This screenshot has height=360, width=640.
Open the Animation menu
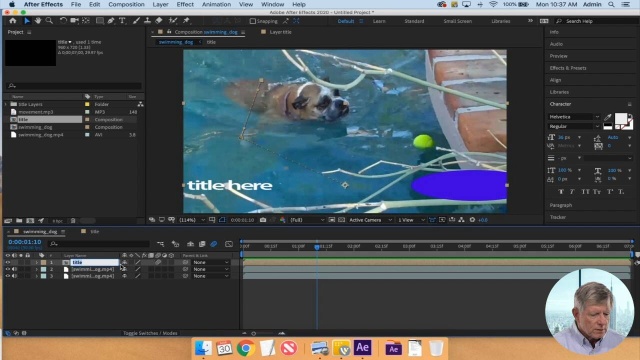(x=216, y=4)
